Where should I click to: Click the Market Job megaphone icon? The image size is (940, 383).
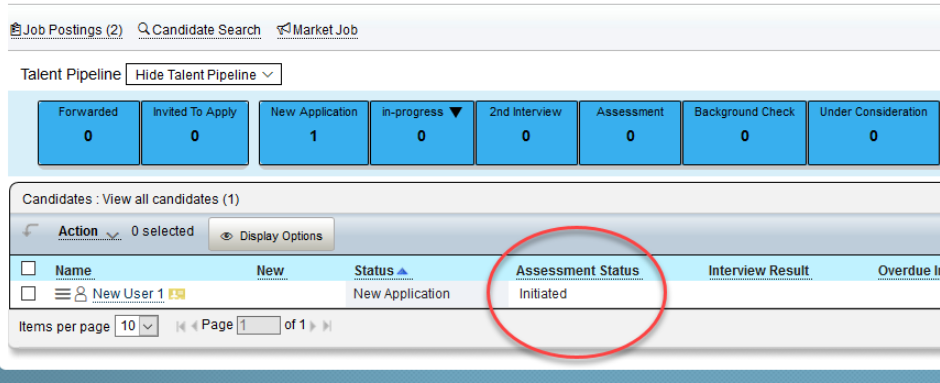point(284,29)
